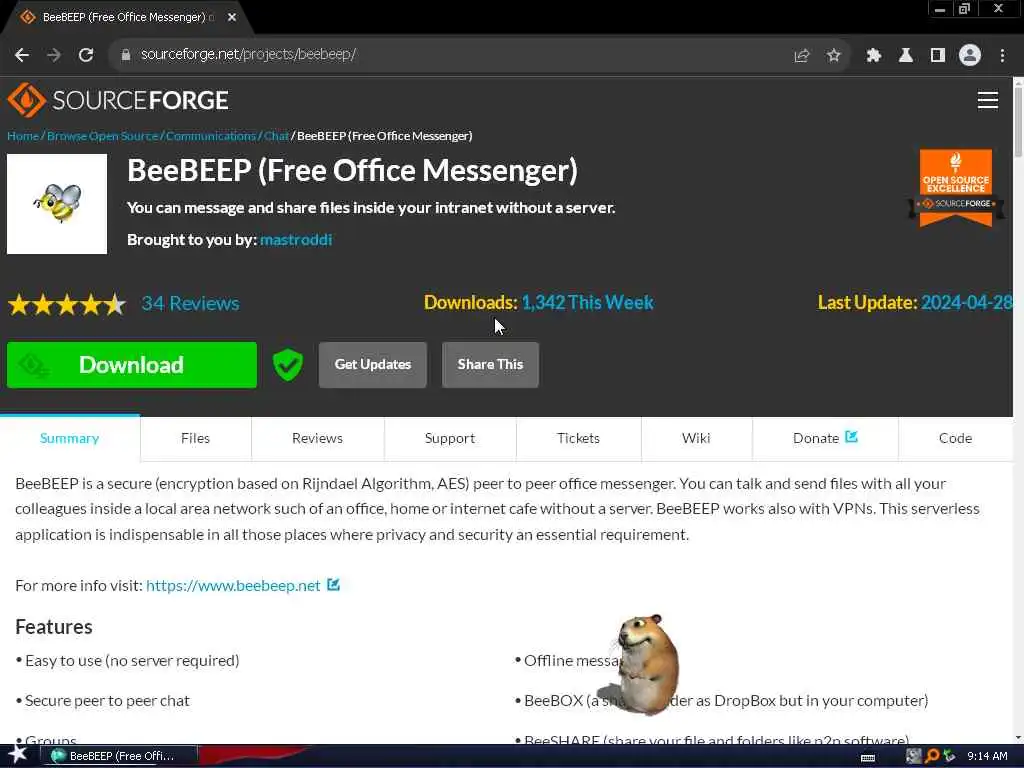This screenshot has width=1024, height=768.
Task: Open the Wiki tab
Action: (x=696, y=438)
